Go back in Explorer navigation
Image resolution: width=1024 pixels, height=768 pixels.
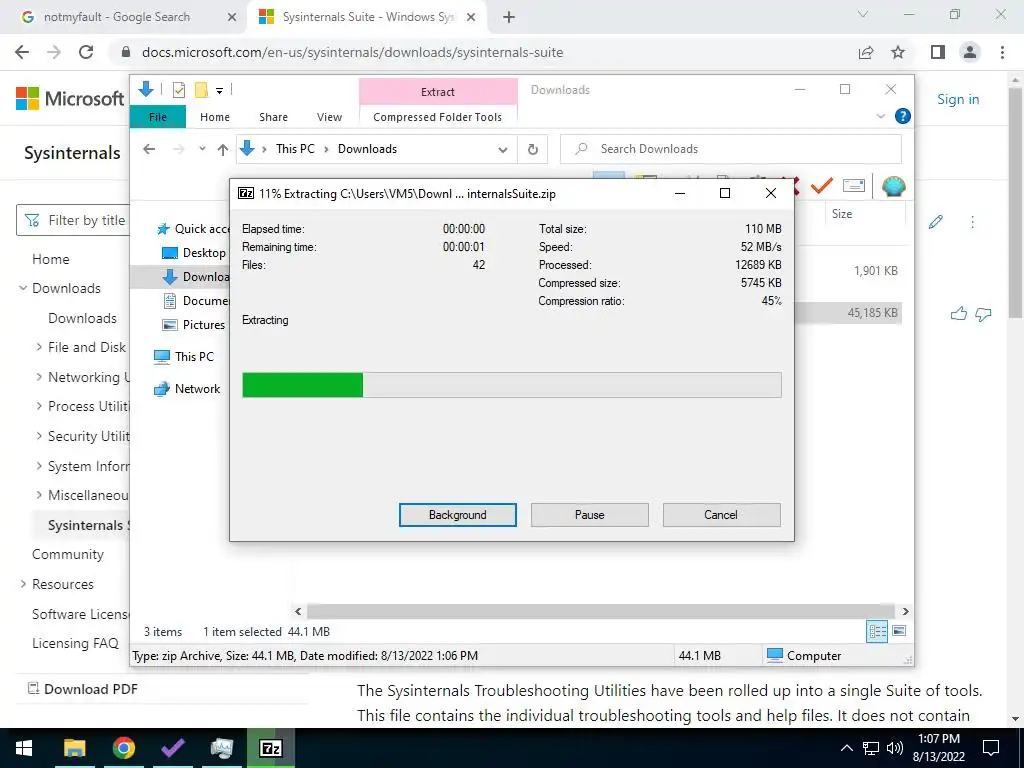149,149
